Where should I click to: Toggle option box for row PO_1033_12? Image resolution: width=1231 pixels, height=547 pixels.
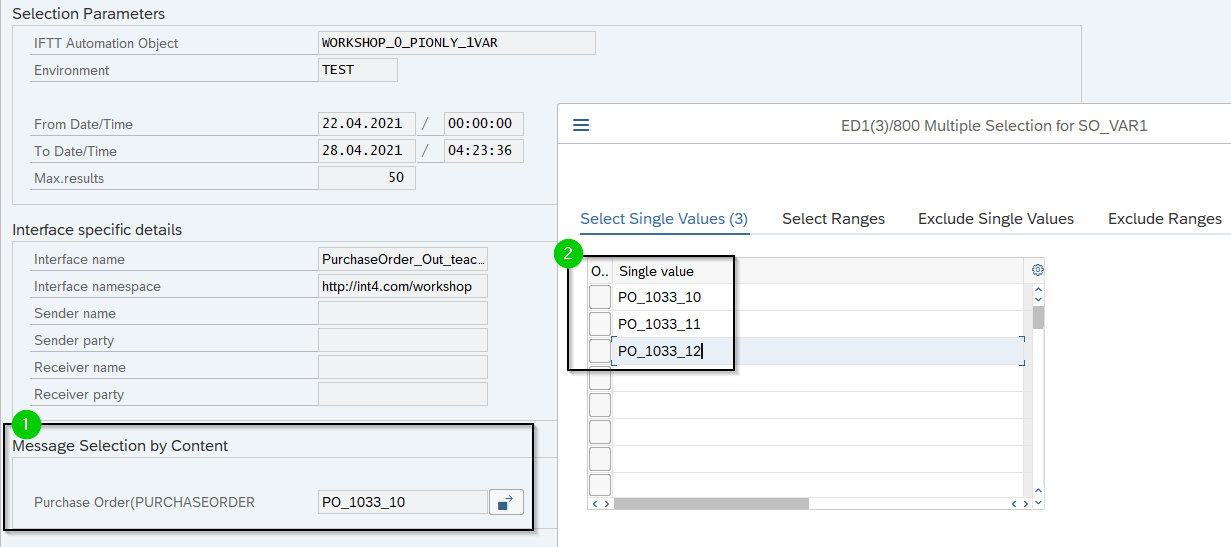[x=599, y=351]
